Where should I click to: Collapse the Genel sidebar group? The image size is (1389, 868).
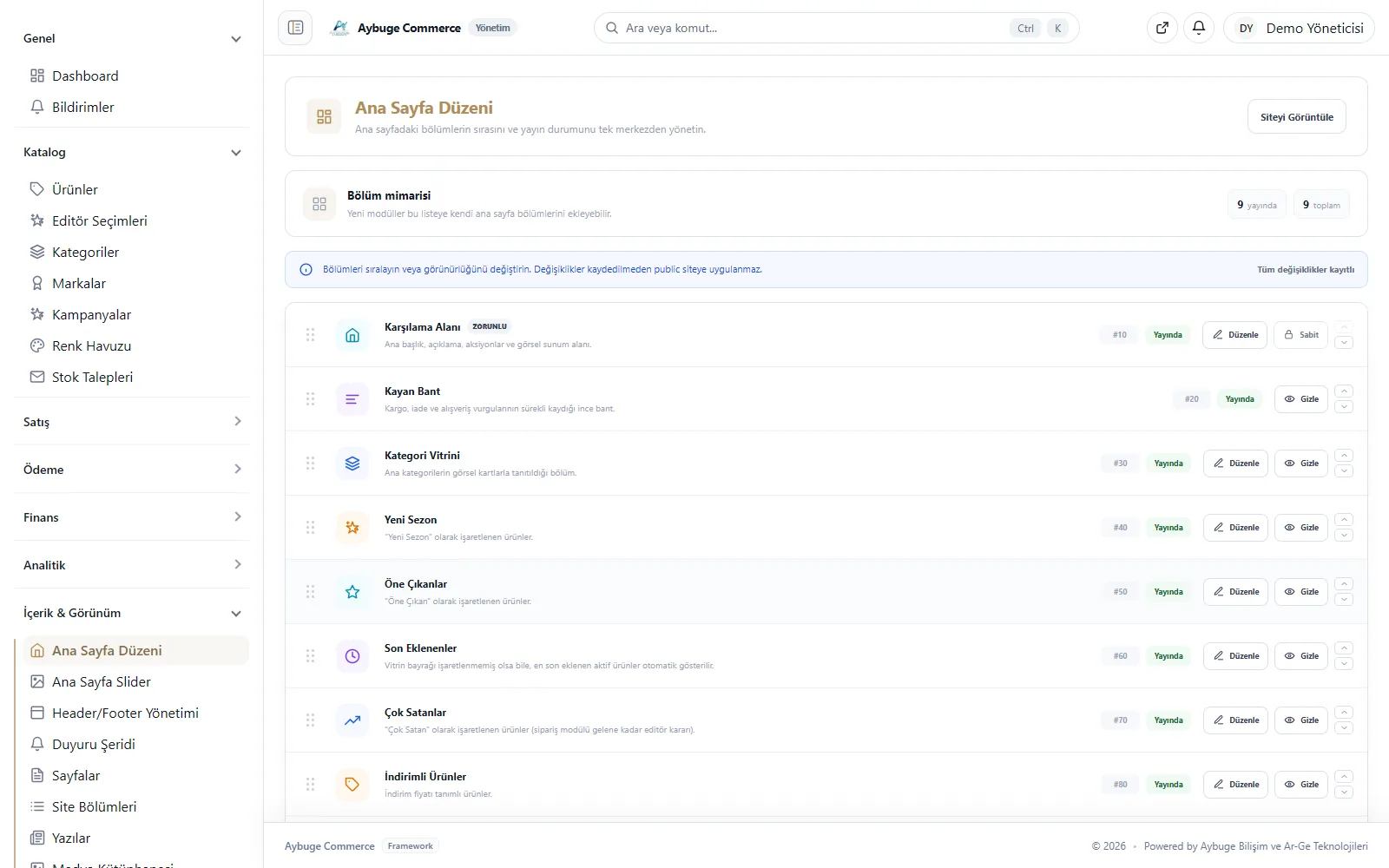[132, 38]
